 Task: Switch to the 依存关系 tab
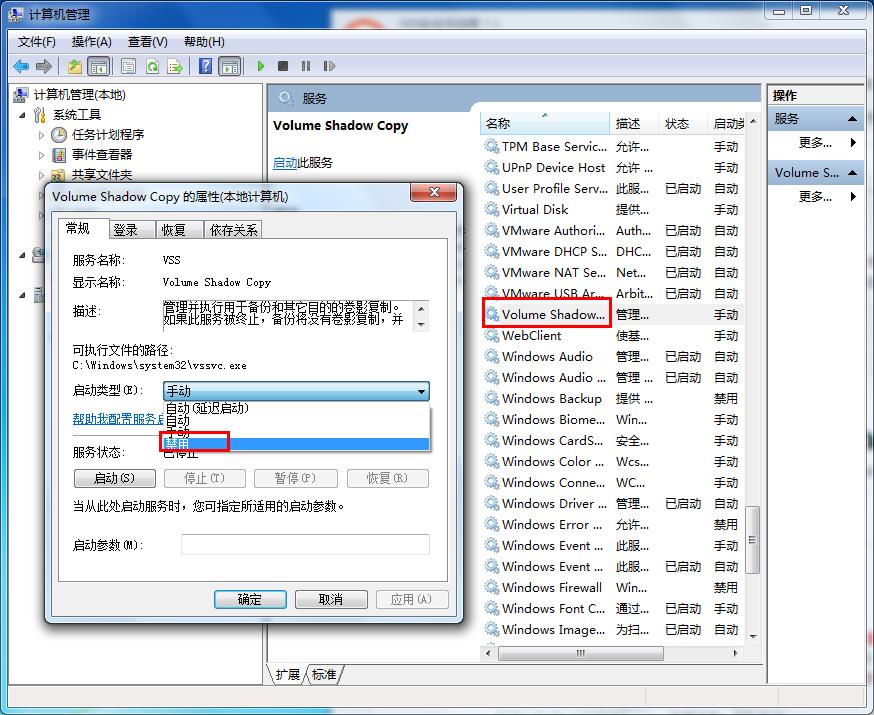233,230
